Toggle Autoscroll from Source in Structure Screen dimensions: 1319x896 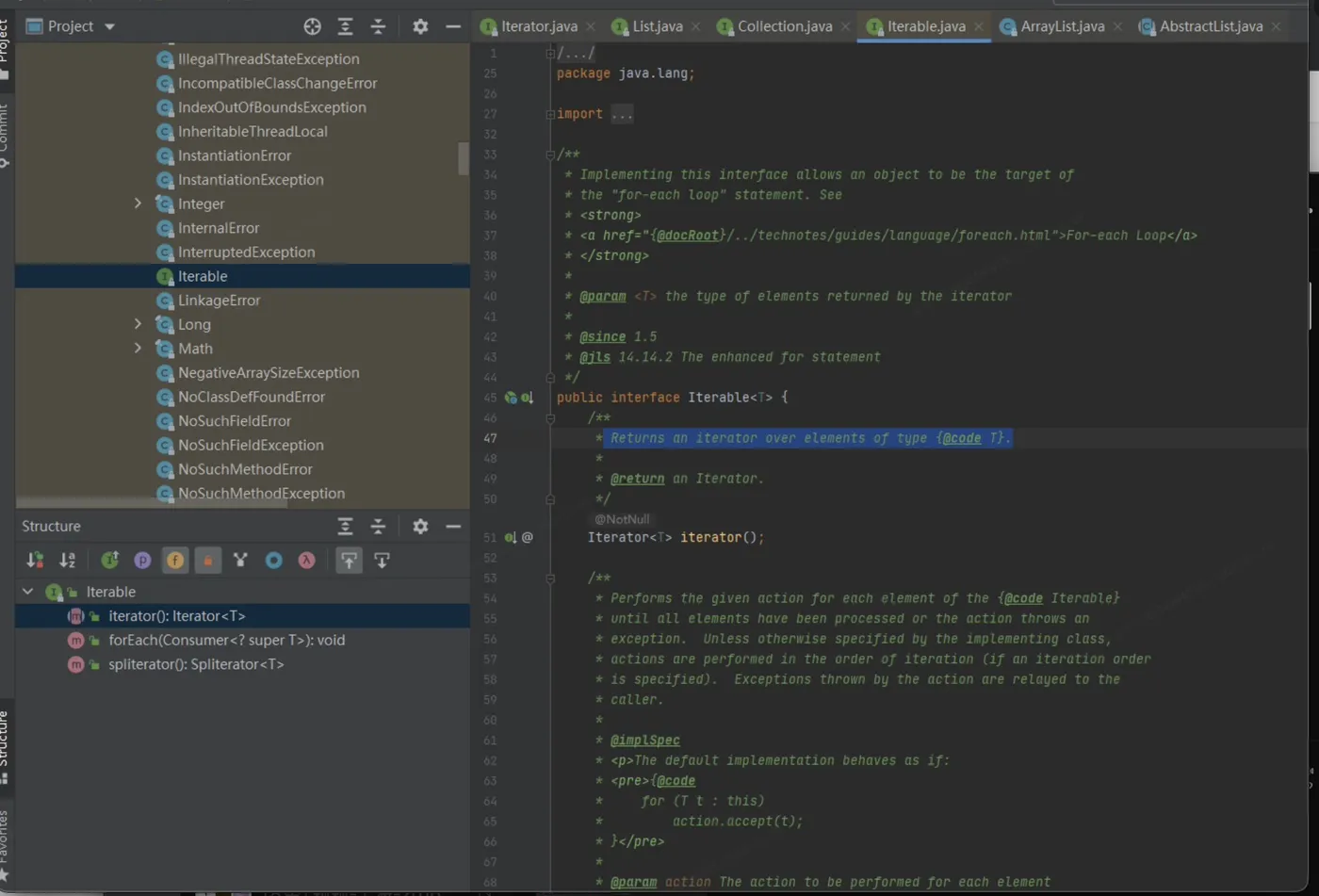pyautogui.click(x=382, y=561)
